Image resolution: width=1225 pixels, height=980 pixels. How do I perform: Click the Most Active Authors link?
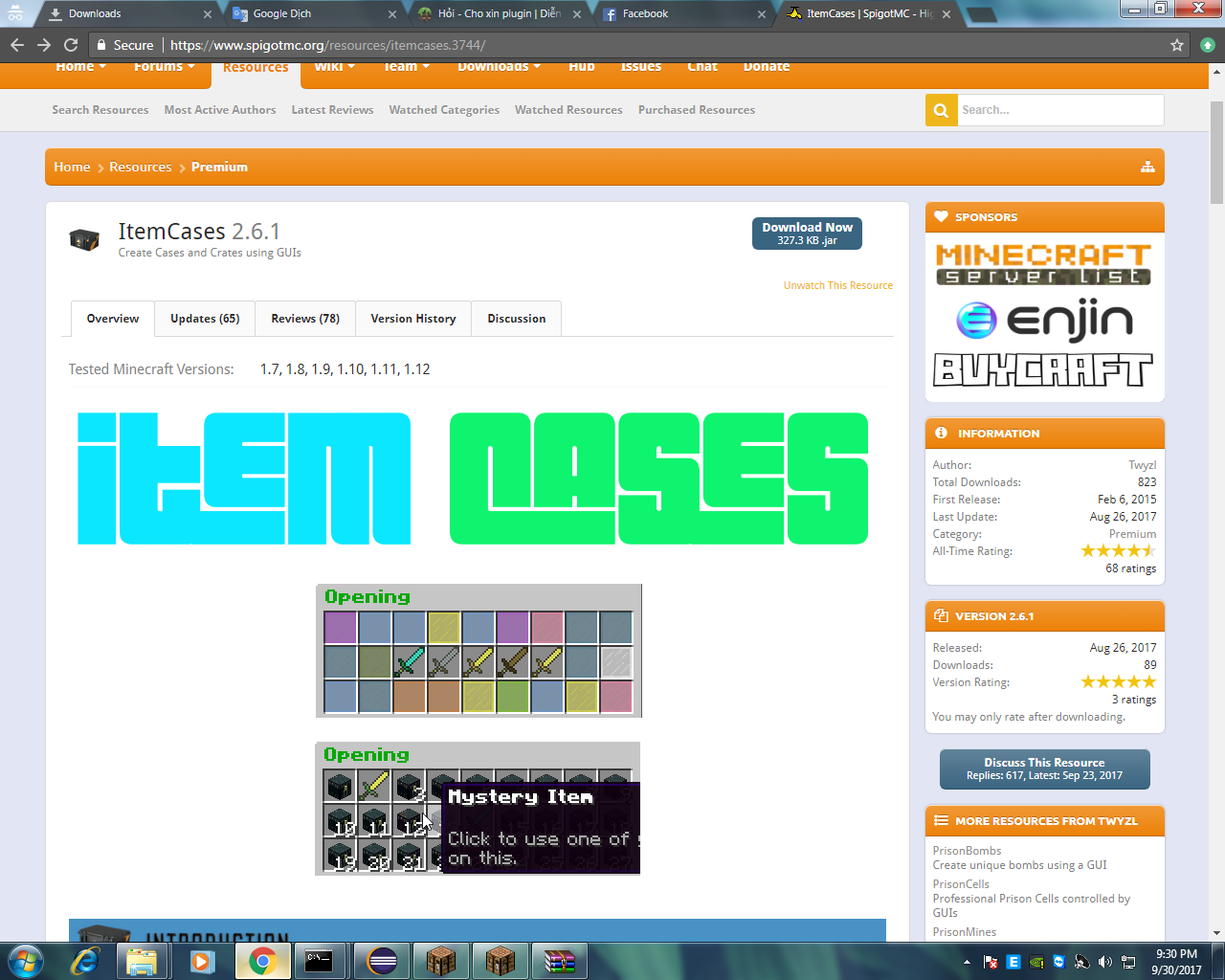tap(220, 110)
